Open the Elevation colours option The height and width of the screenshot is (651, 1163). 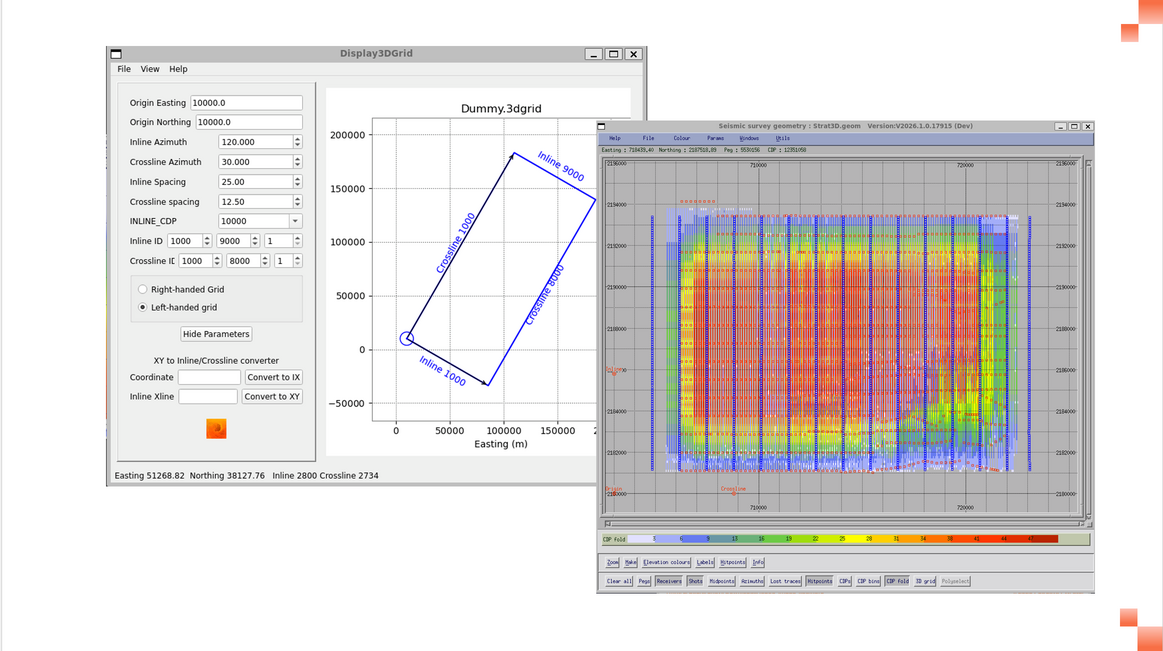click(x=666, y=563)
